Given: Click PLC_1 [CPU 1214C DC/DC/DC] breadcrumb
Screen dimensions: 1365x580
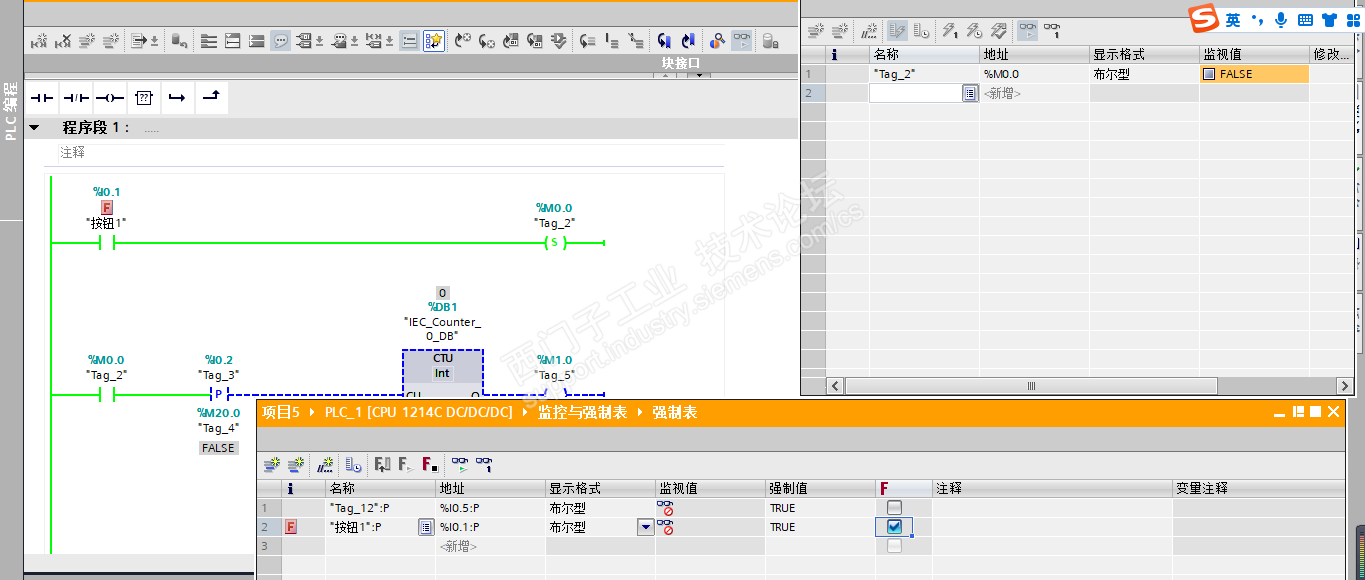Looking at the screenshot, I should [x=418, y=412].
